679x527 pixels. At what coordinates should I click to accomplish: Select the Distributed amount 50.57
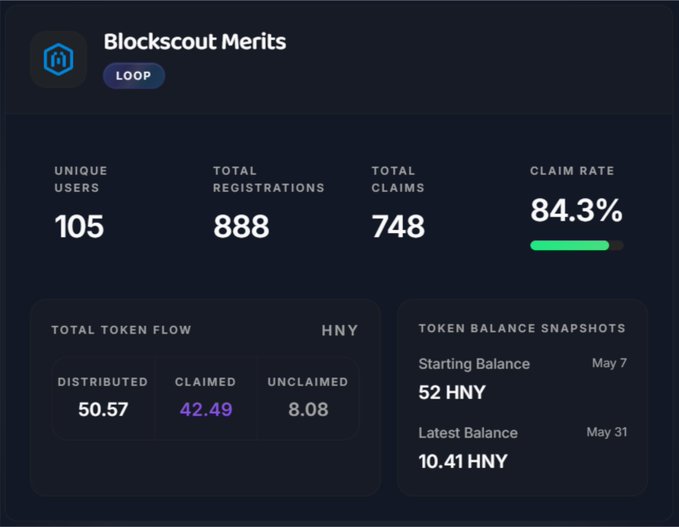103,410
